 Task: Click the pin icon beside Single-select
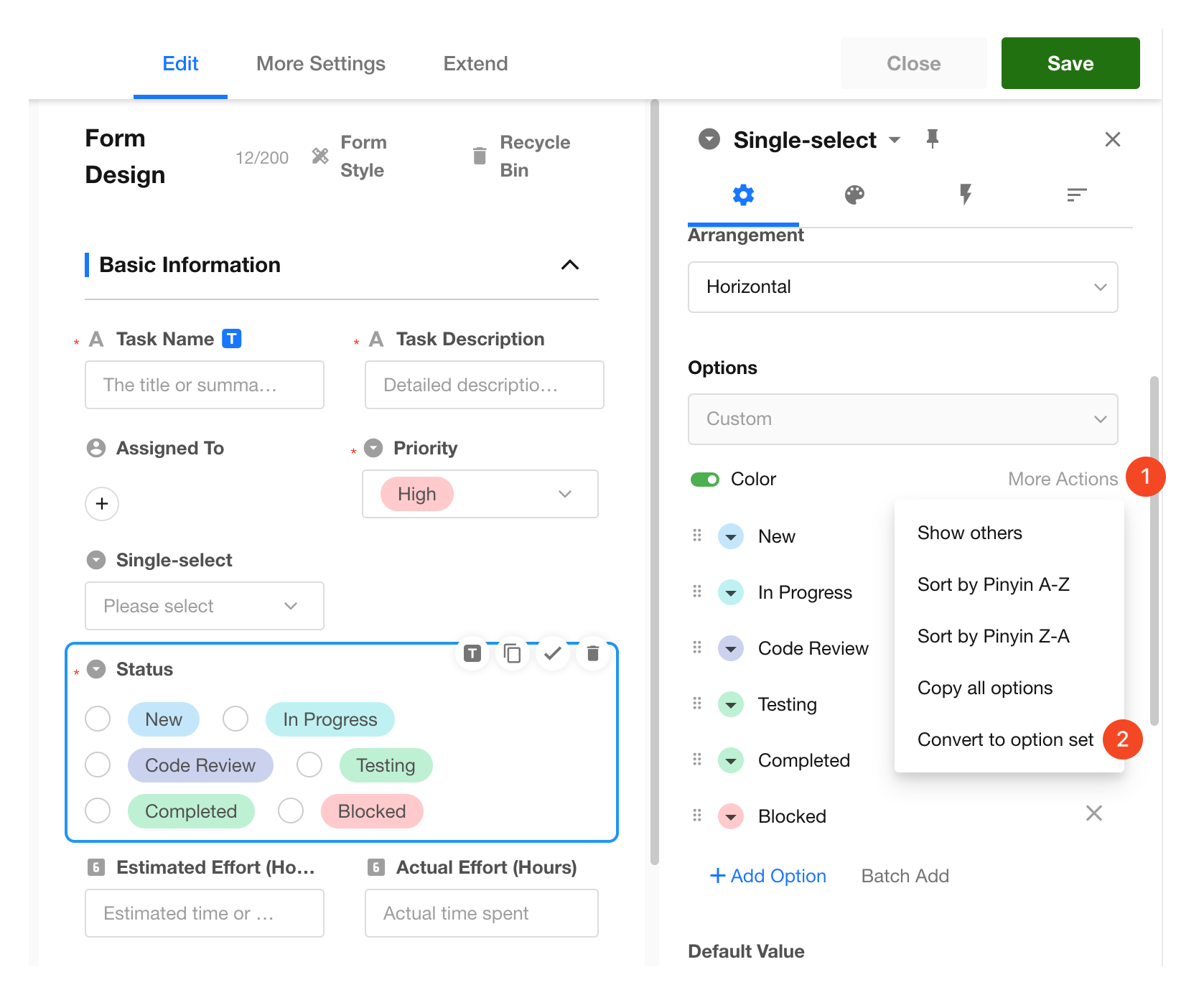point(933,139)
